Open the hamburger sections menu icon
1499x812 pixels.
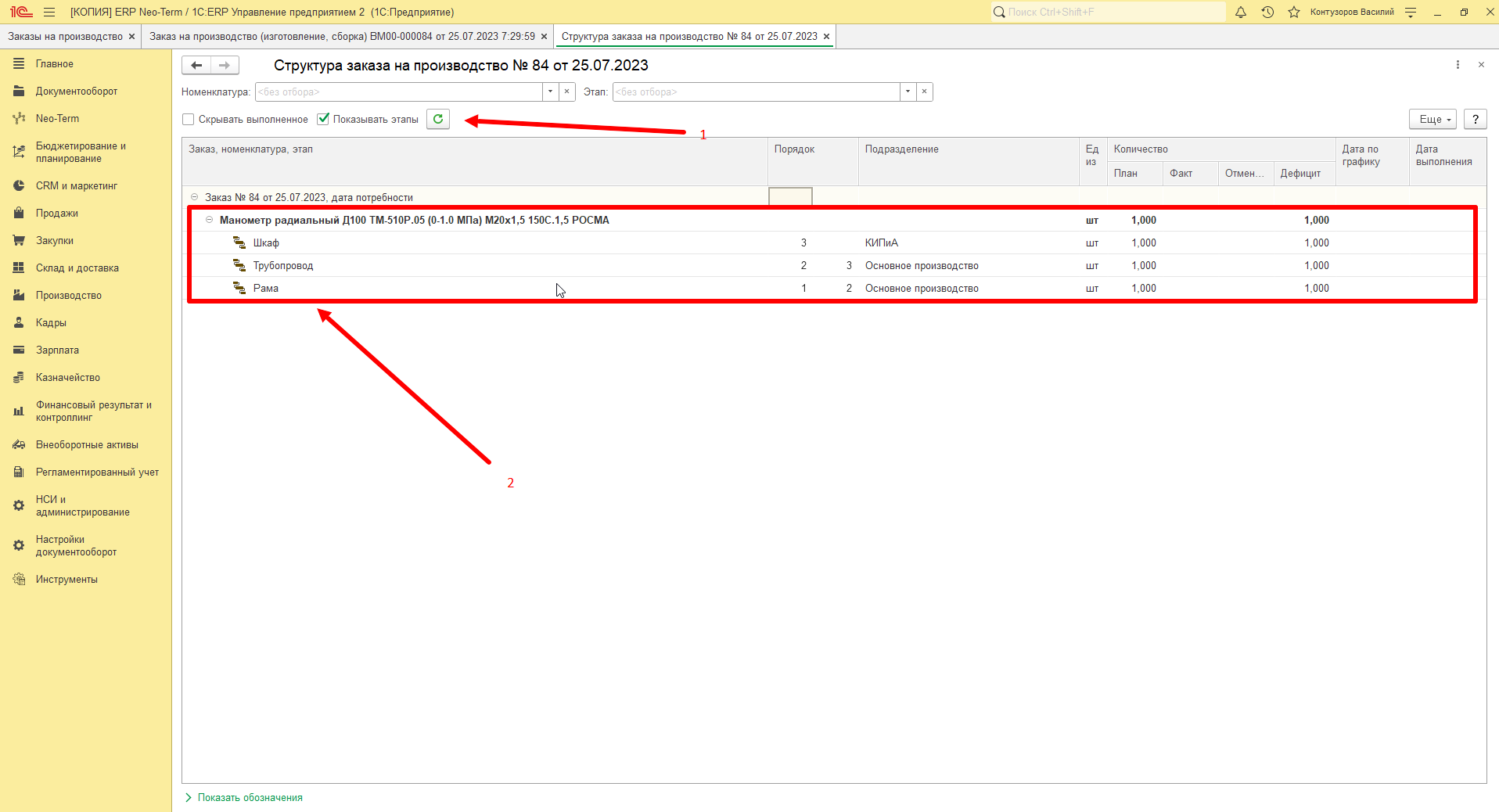49,12
